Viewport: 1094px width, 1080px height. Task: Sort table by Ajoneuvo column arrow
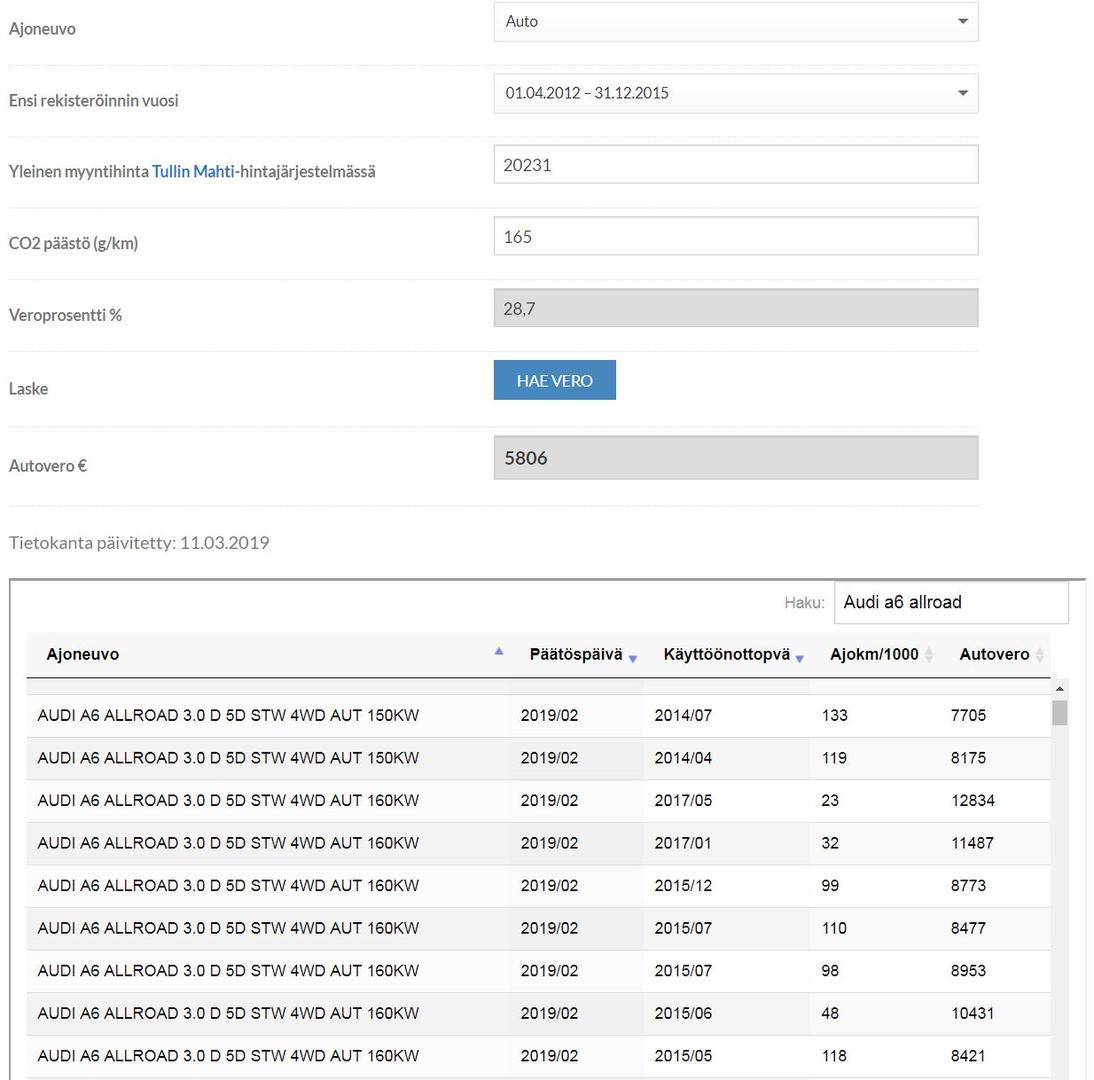point(499,652)
